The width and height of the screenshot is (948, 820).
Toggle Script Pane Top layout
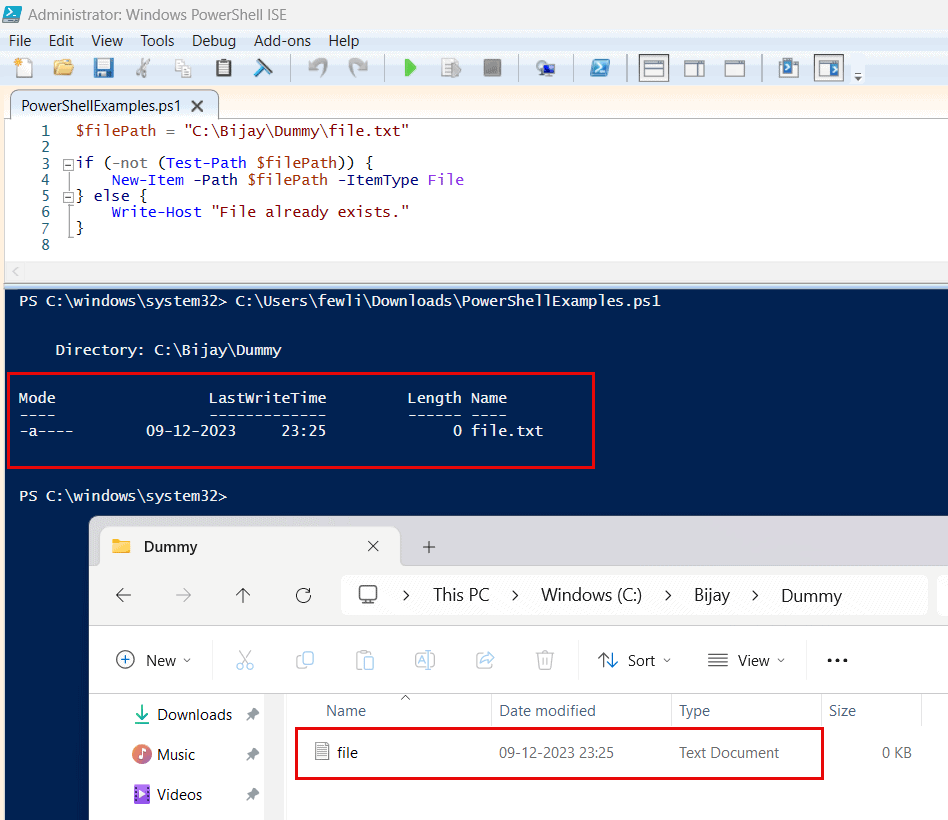pyautogui.click(x=655, y=67)
